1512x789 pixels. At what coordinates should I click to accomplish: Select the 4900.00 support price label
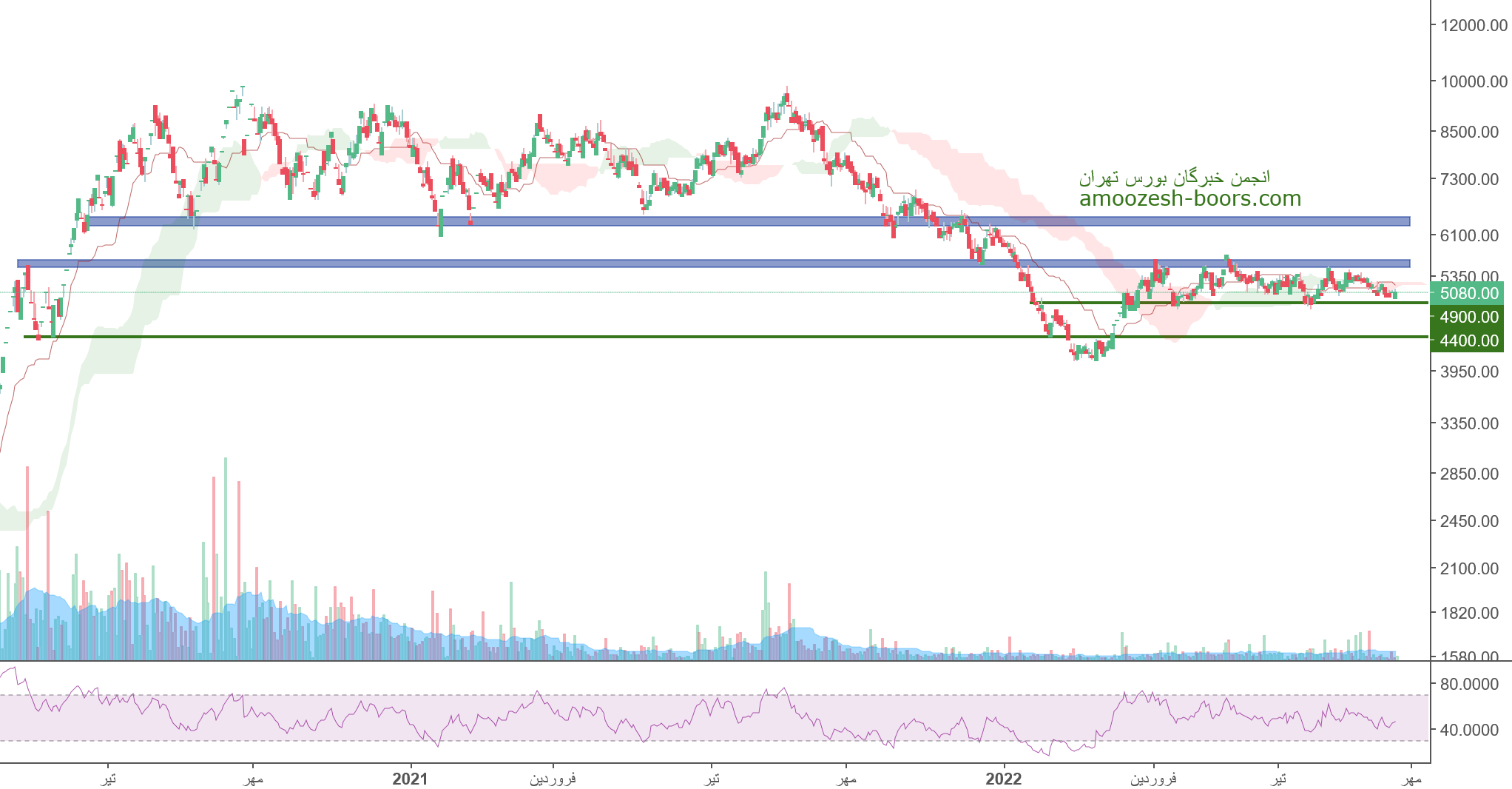tap(1468, 317)
